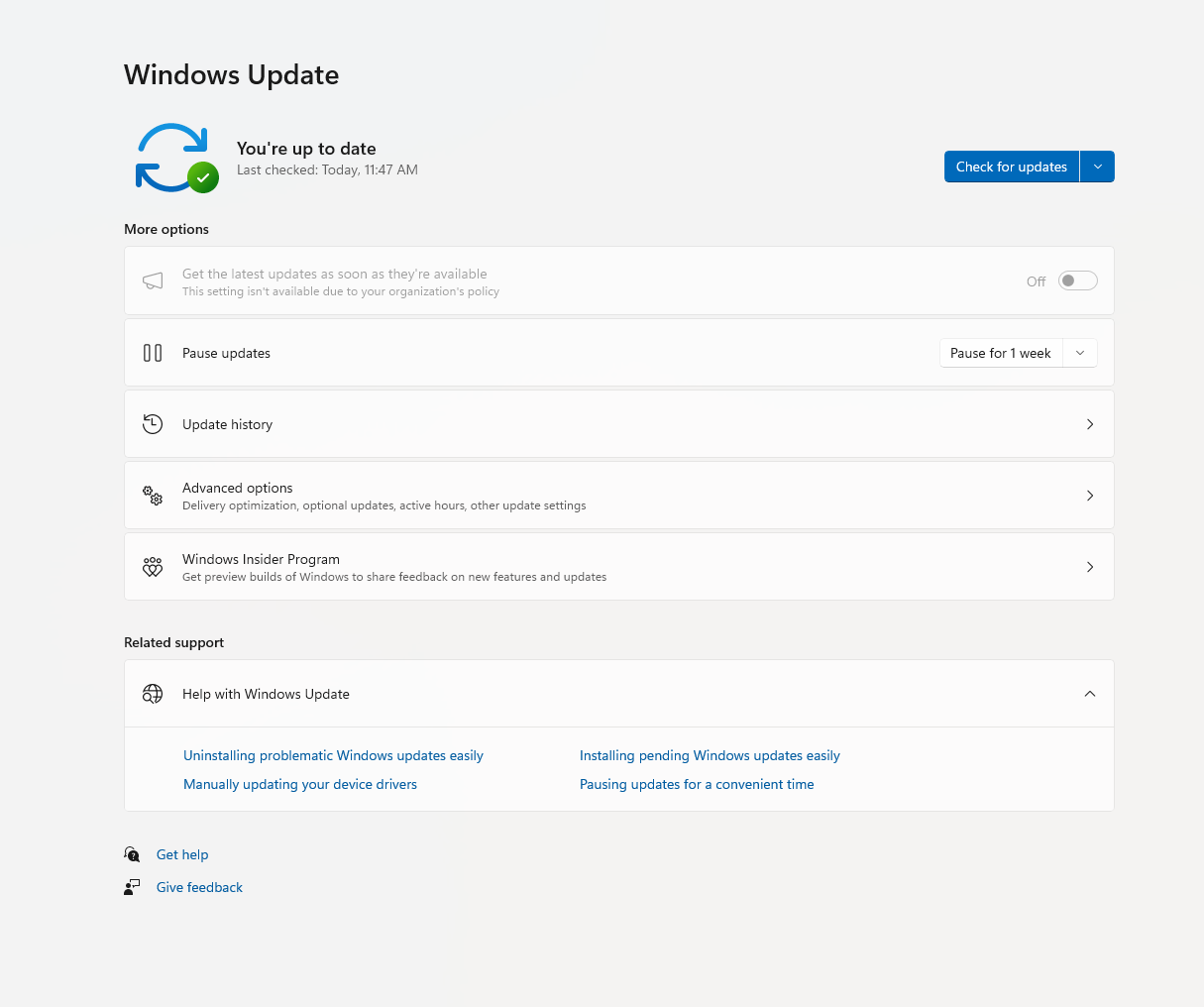The width and height of the screenshot is (1204, 1007).
Task: Click the Windows Insider Program hearts icon
Action: pyautogui.click(x=153, y=567)
